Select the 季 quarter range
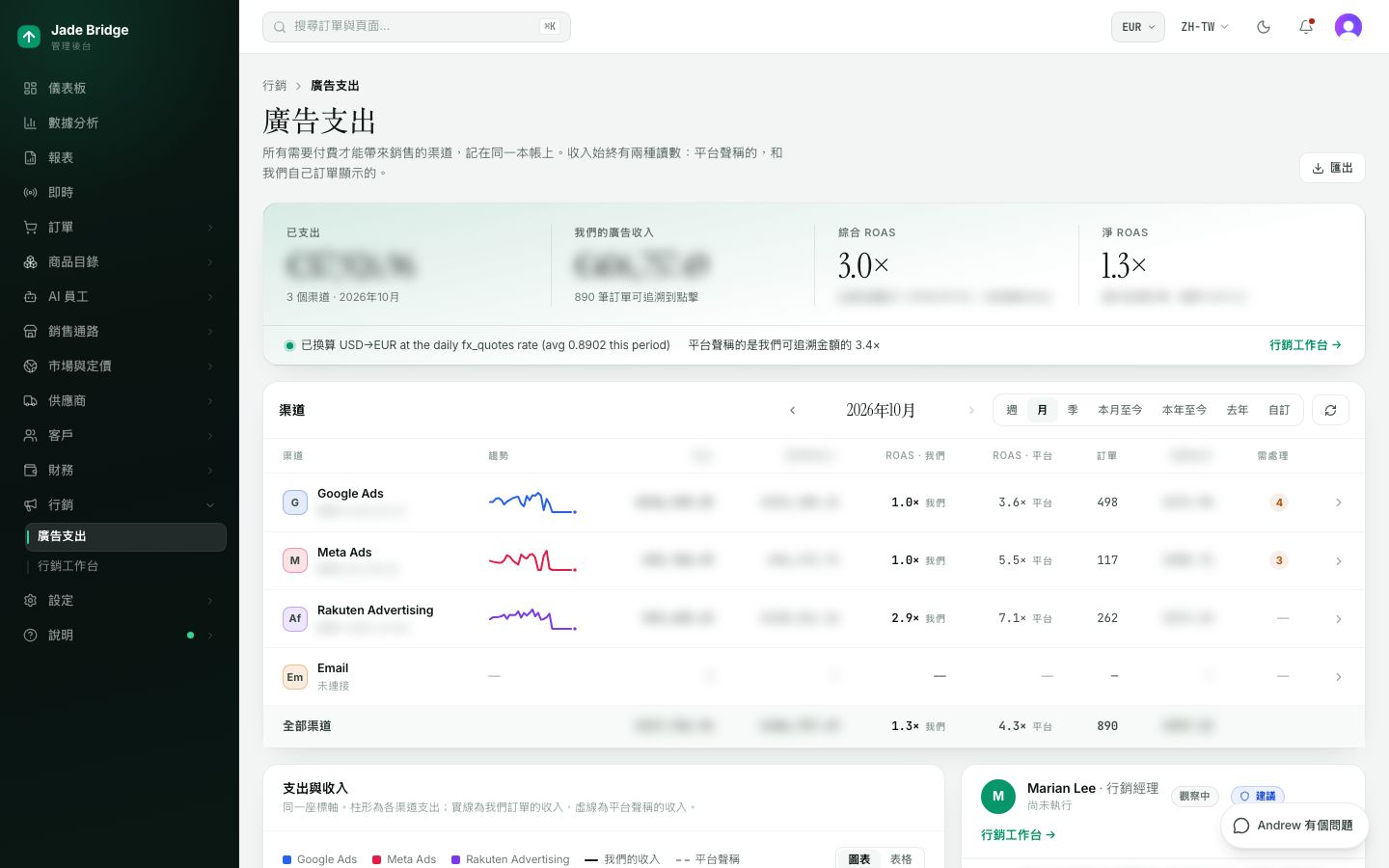This screenshot has height=868, width=1389. click(x=1073, y=410)
